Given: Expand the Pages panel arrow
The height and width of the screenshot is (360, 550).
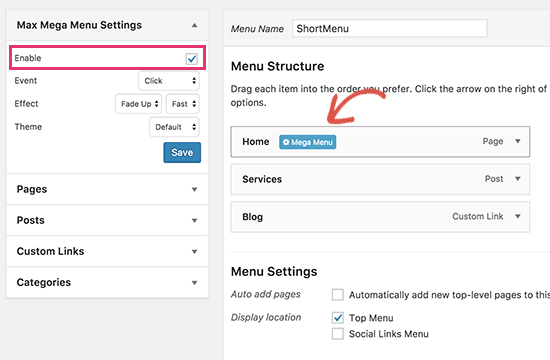Looking at the screenshot, I should pyautogui.click(x=194, y=189).
